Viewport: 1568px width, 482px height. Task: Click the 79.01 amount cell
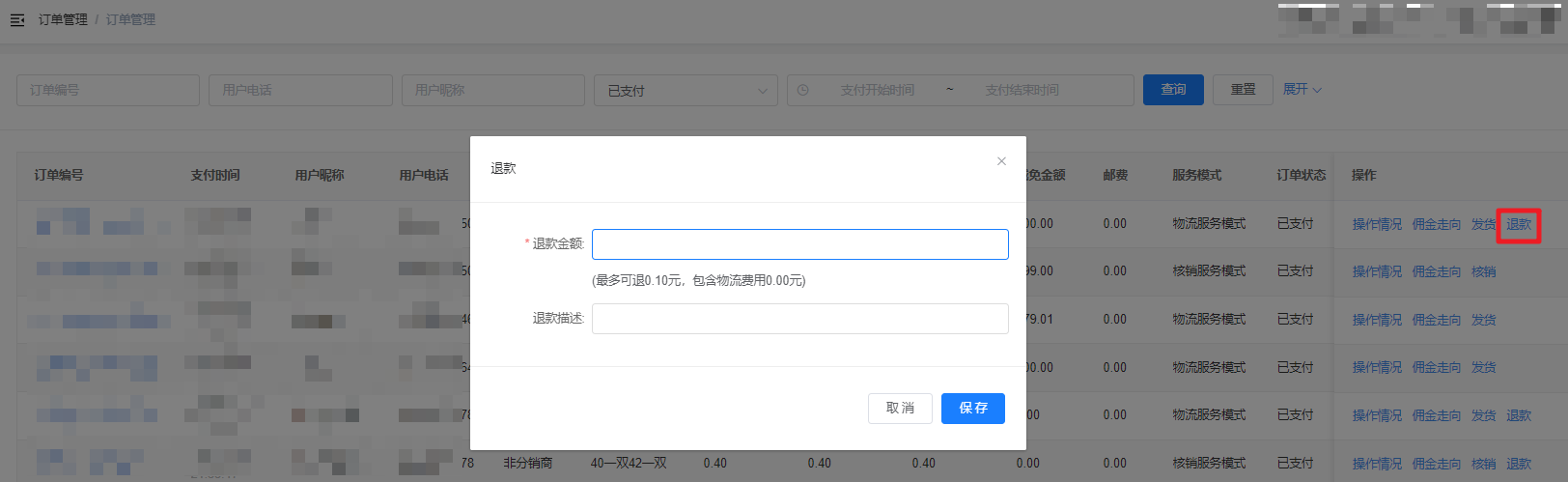point(1040,320)
